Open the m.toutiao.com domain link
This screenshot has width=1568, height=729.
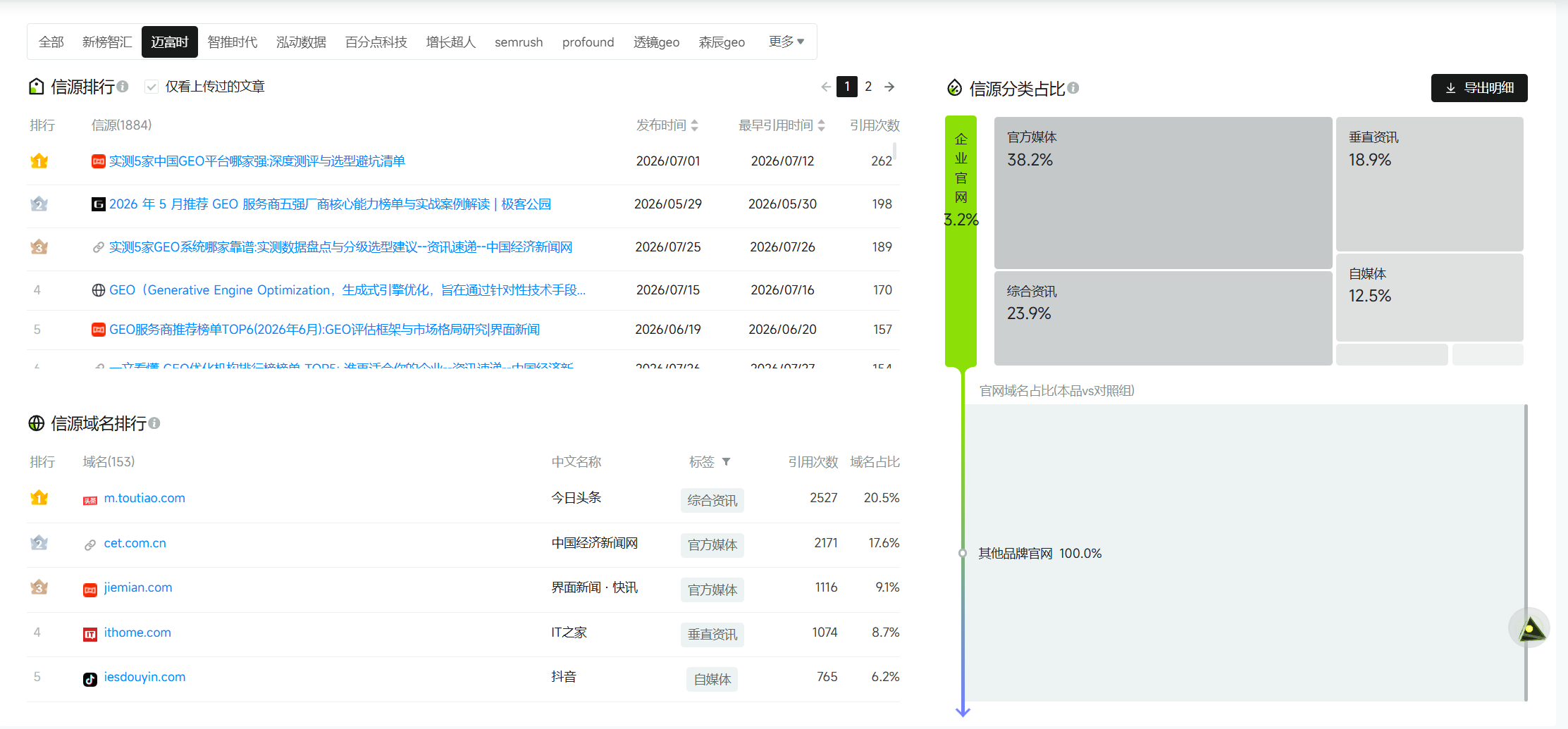tap(144, 498)
